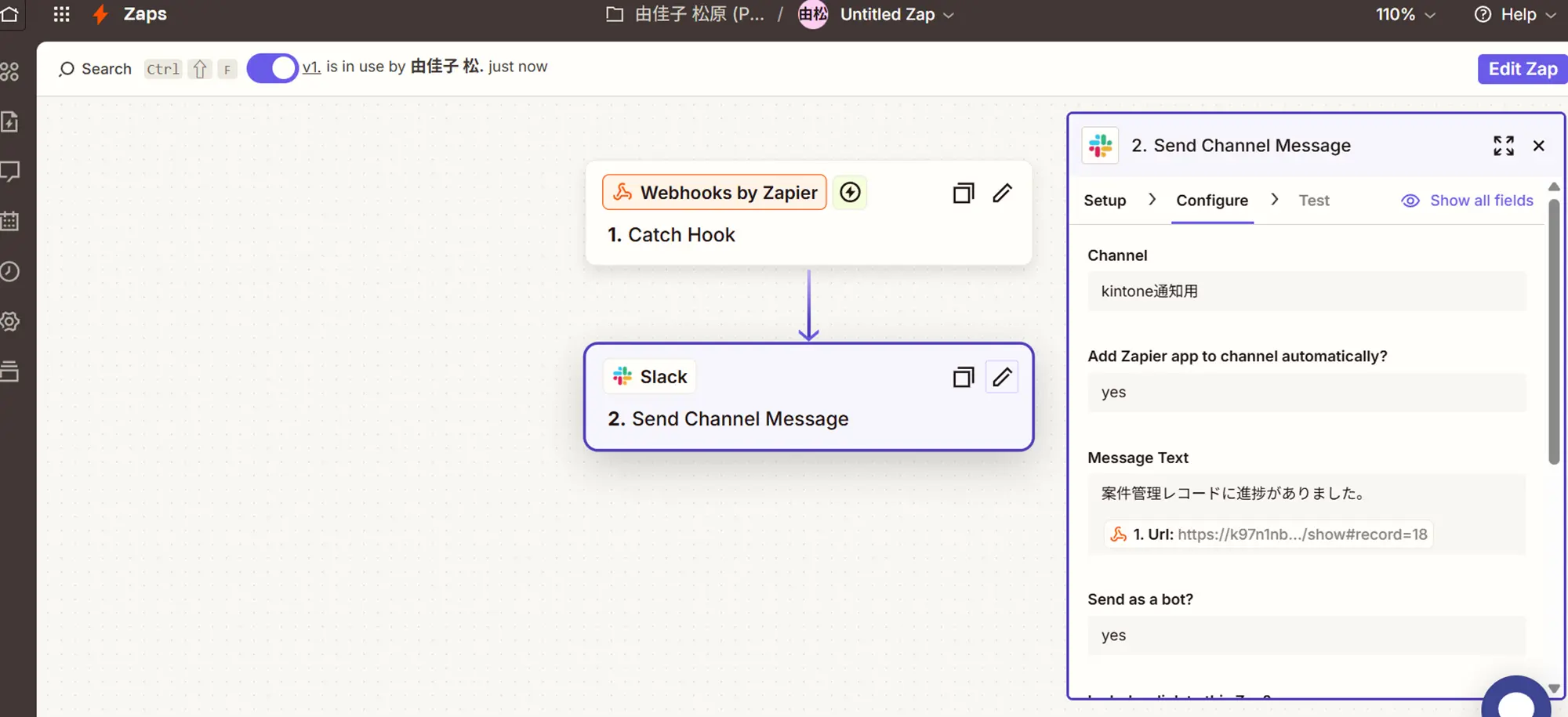Switch to the Test tab
The height and width of the screenshot is (717, 1568).
point(1313,201)
